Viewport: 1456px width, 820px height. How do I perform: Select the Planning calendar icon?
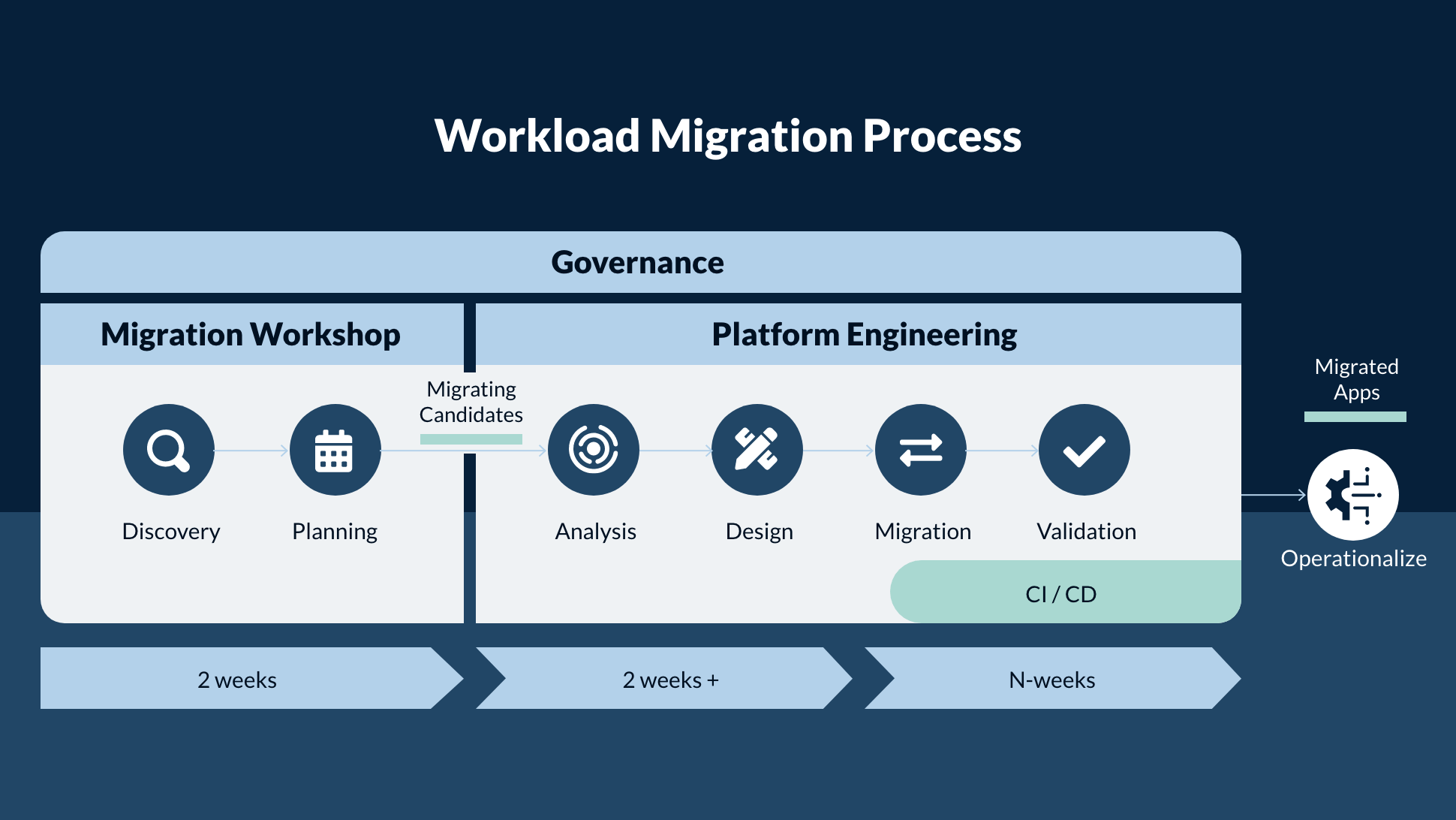point(335,450)
